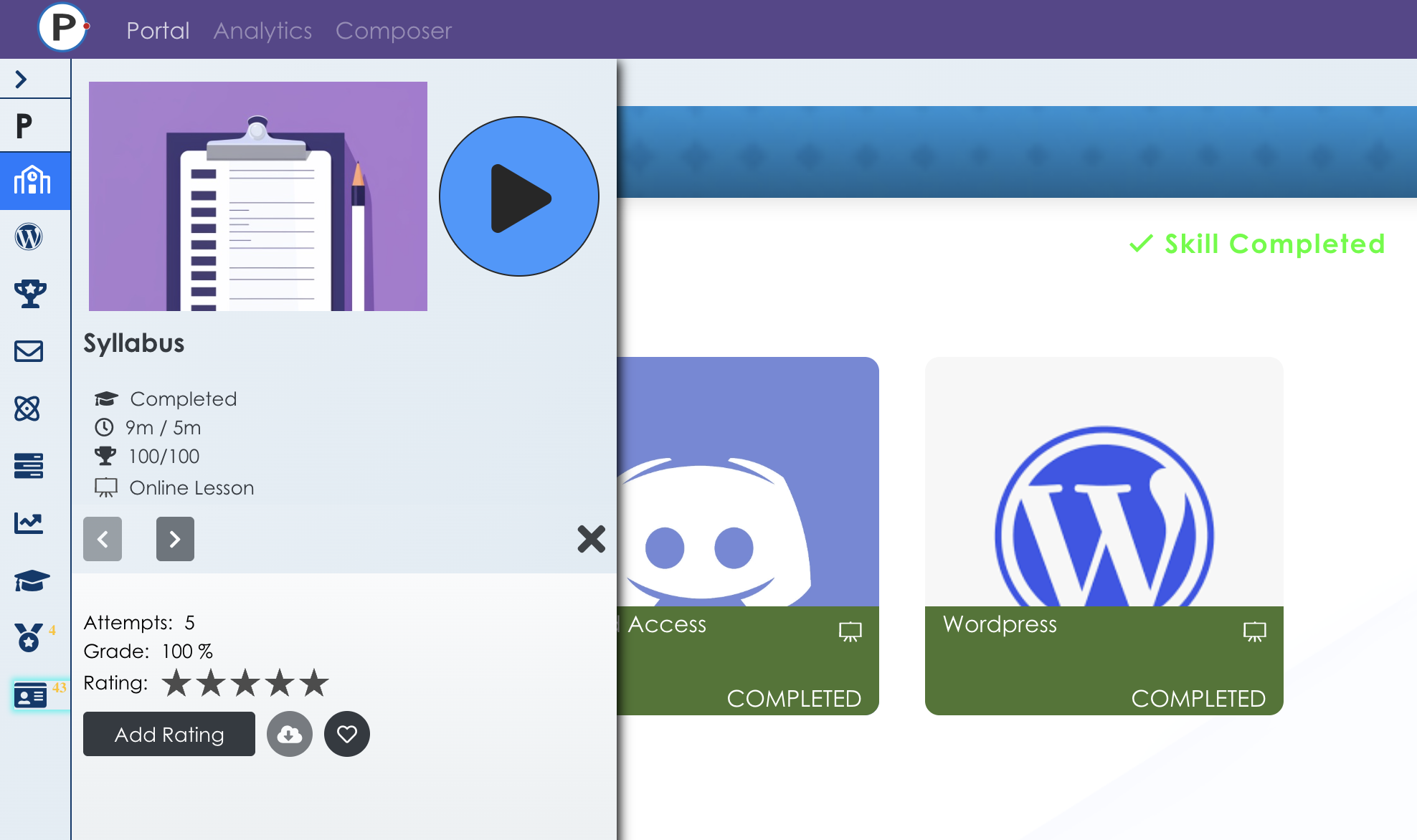Switch to the Analytics tab
The height and width of the screenshot is (840, 1417).
point(262,31)
